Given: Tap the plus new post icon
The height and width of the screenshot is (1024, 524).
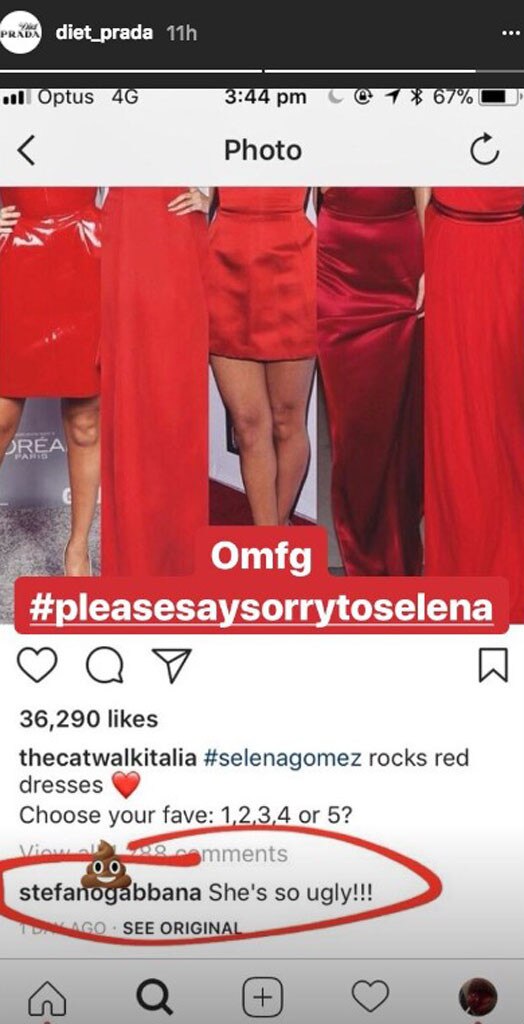Looking at the screenshot, I should coord(263,999).
